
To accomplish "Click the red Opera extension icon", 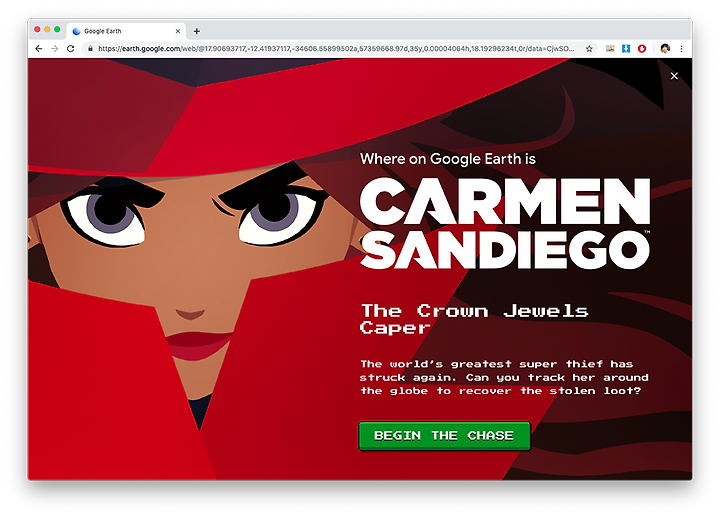I will [642, 49].
